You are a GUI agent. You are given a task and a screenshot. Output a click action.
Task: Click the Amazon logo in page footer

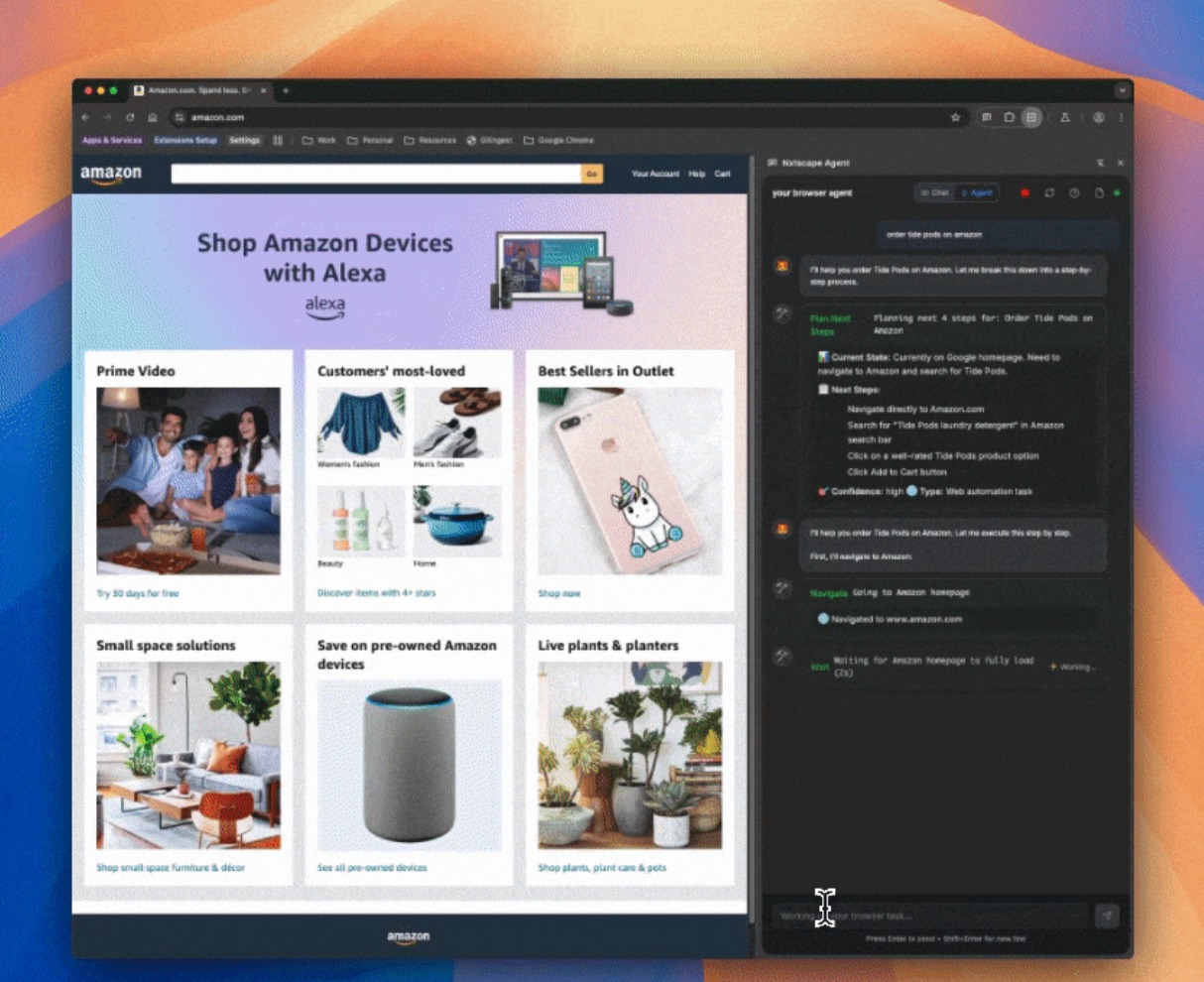[x=409, y=936]
